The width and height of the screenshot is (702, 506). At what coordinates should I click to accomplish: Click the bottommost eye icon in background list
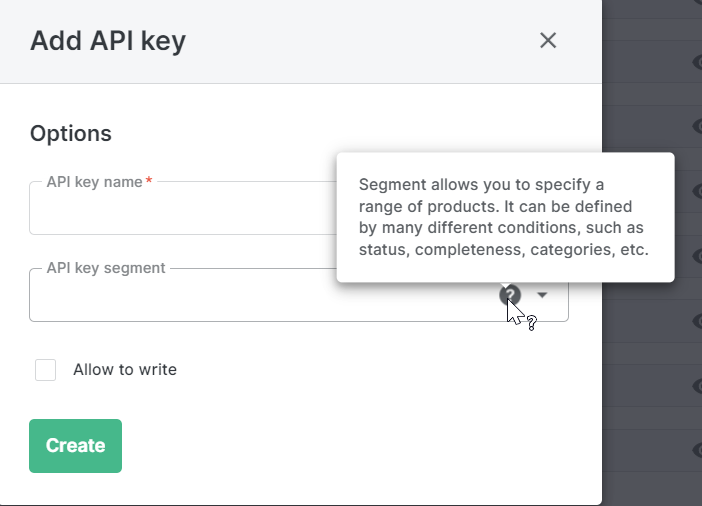click(x=697, y=449)
